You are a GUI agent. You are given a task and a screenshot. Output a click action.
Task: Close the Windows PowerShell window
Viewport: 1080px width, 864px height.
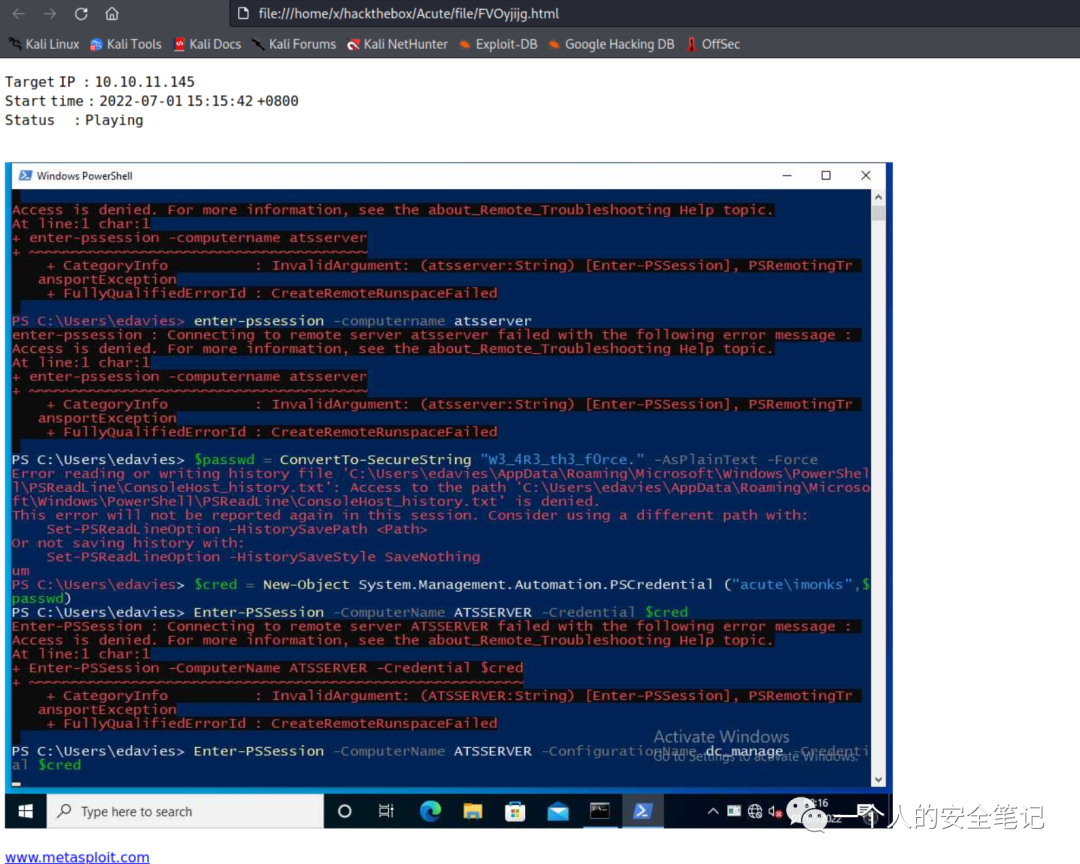coord(866,176)
